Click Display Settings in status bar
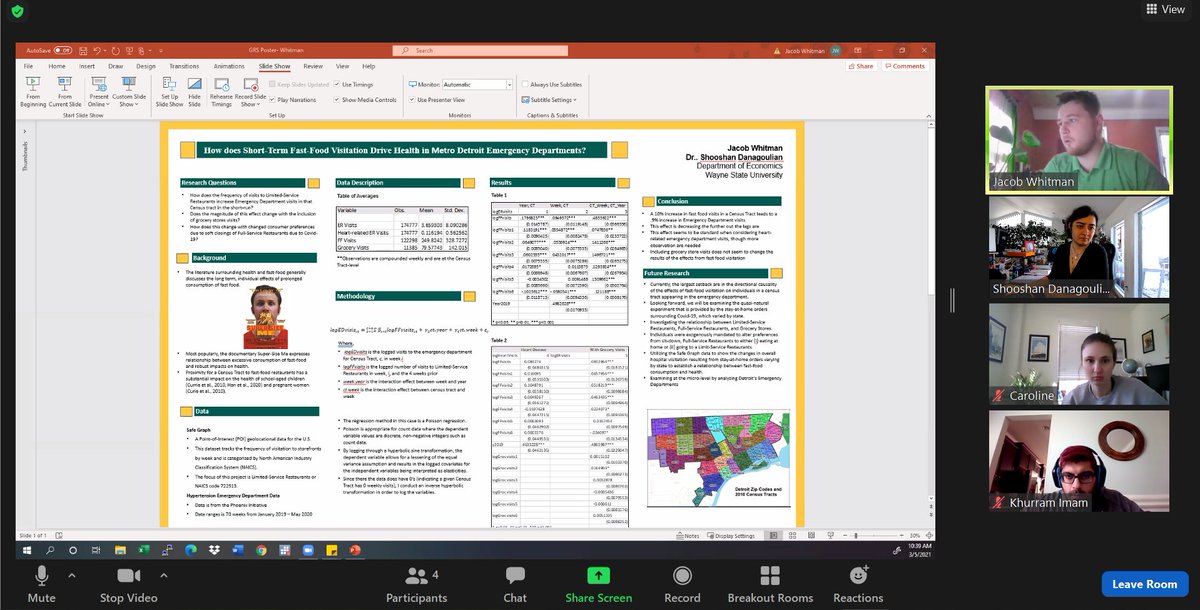The image size is (1200, 610). (733, 536)
